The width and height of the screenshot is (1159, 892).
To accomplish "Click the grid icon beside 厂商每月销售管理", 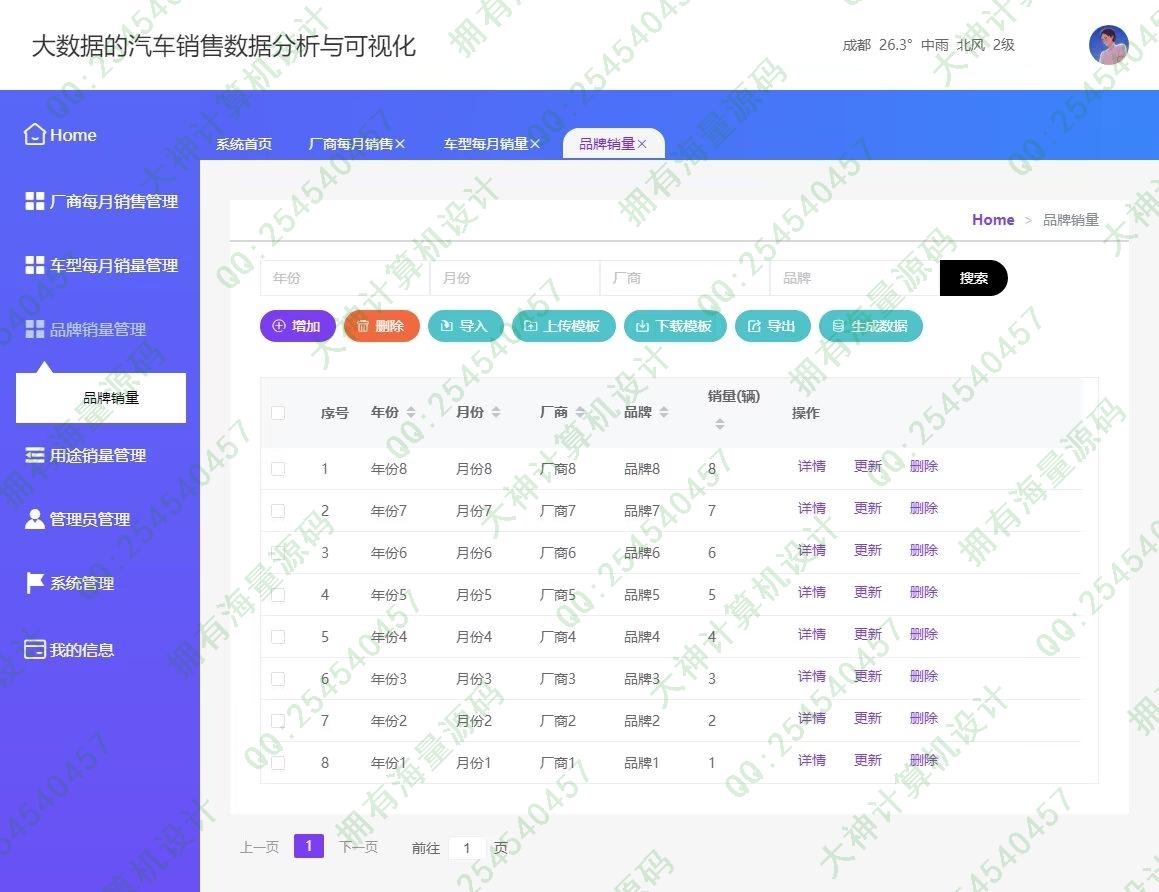I will tap(34, 201).
